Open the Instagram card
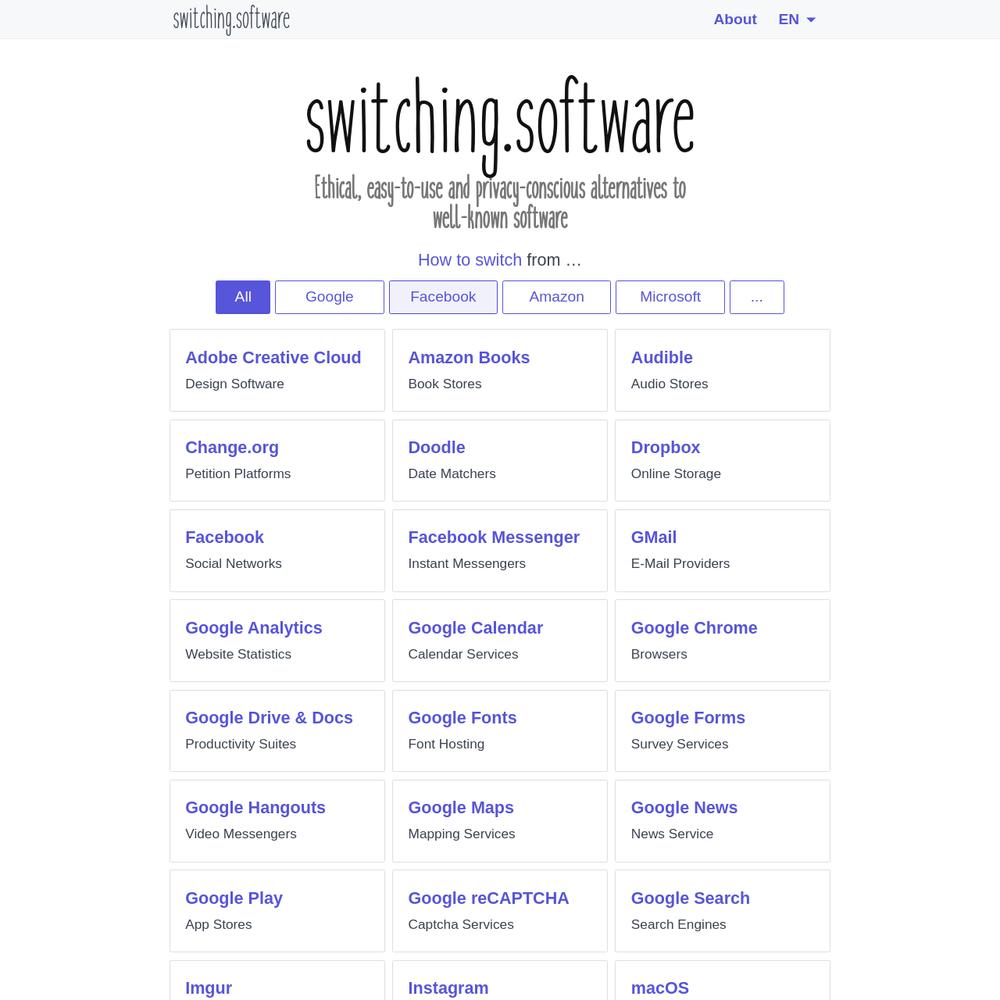 pyautogui.click(x=500, y=980)
